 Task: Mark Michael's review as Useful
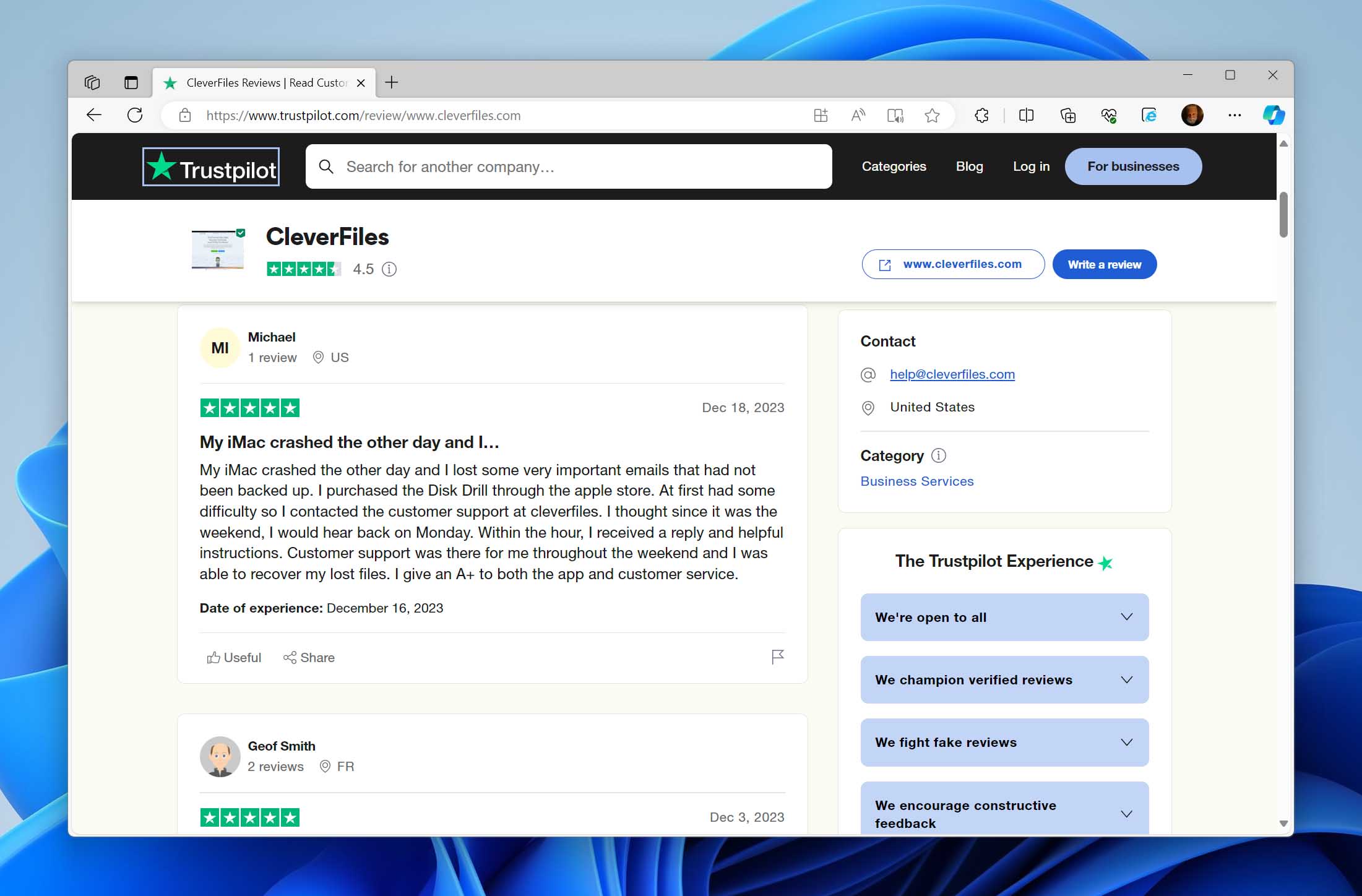[234, 658]
